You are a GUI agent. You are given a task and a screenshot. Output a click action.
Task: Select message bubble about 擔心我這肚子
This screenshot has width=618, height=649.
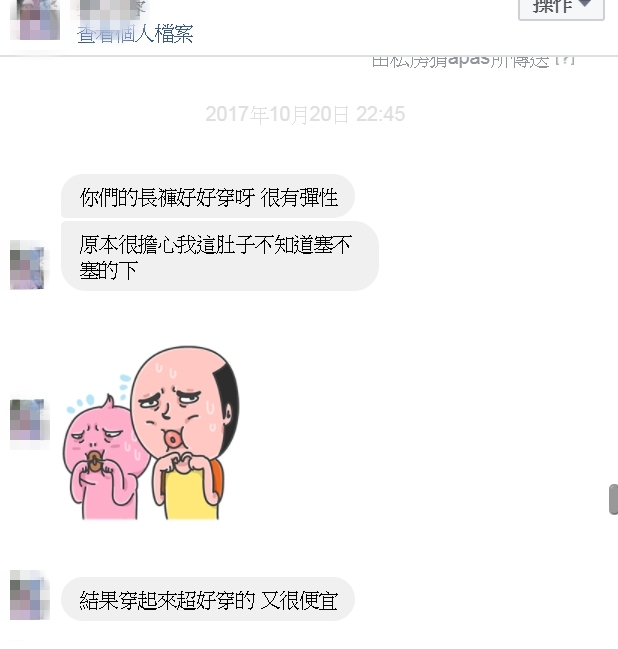point(220,256)
